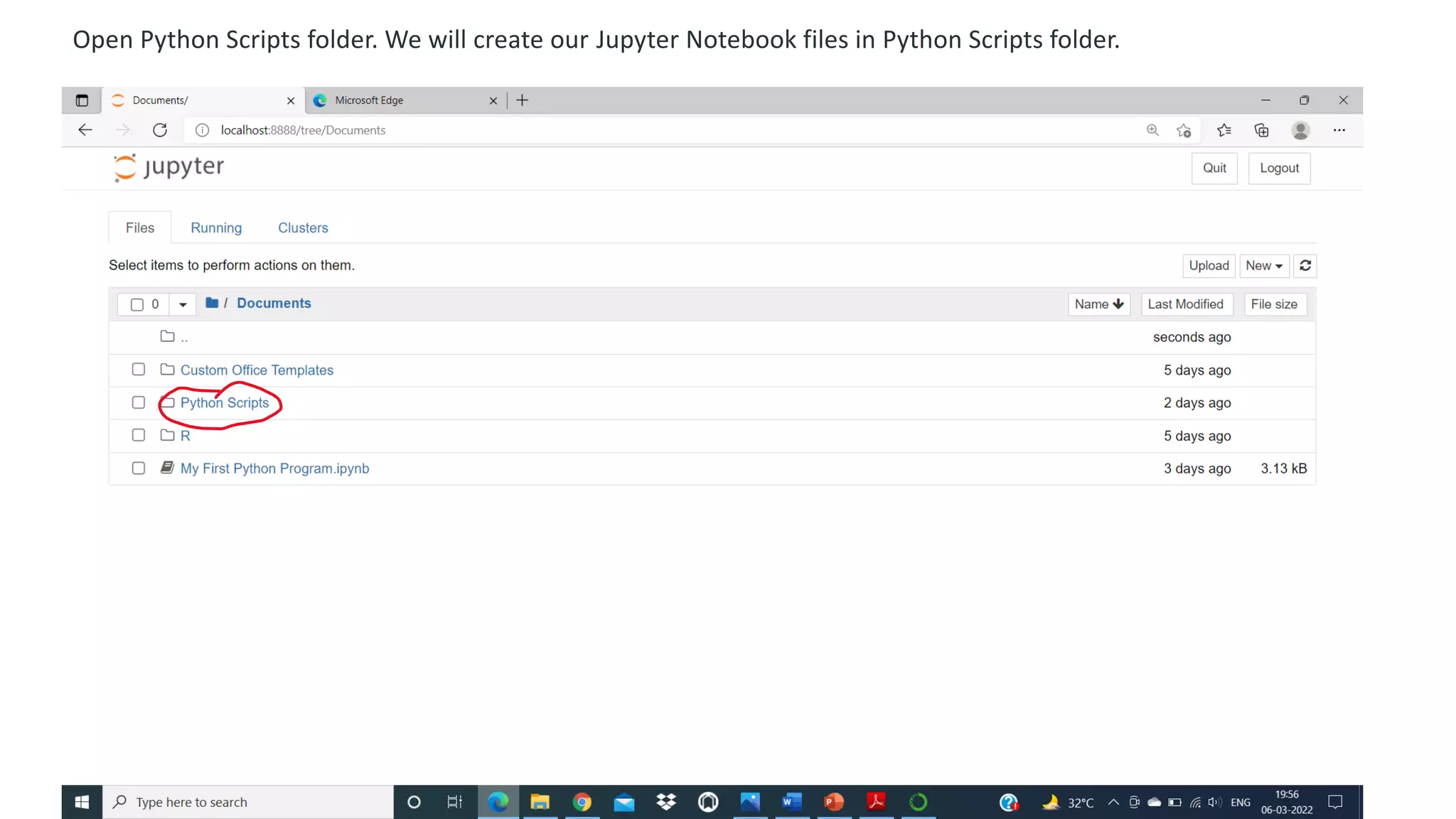Switch to the Clusters tab

pyautogui.click(x=303, y=228)
